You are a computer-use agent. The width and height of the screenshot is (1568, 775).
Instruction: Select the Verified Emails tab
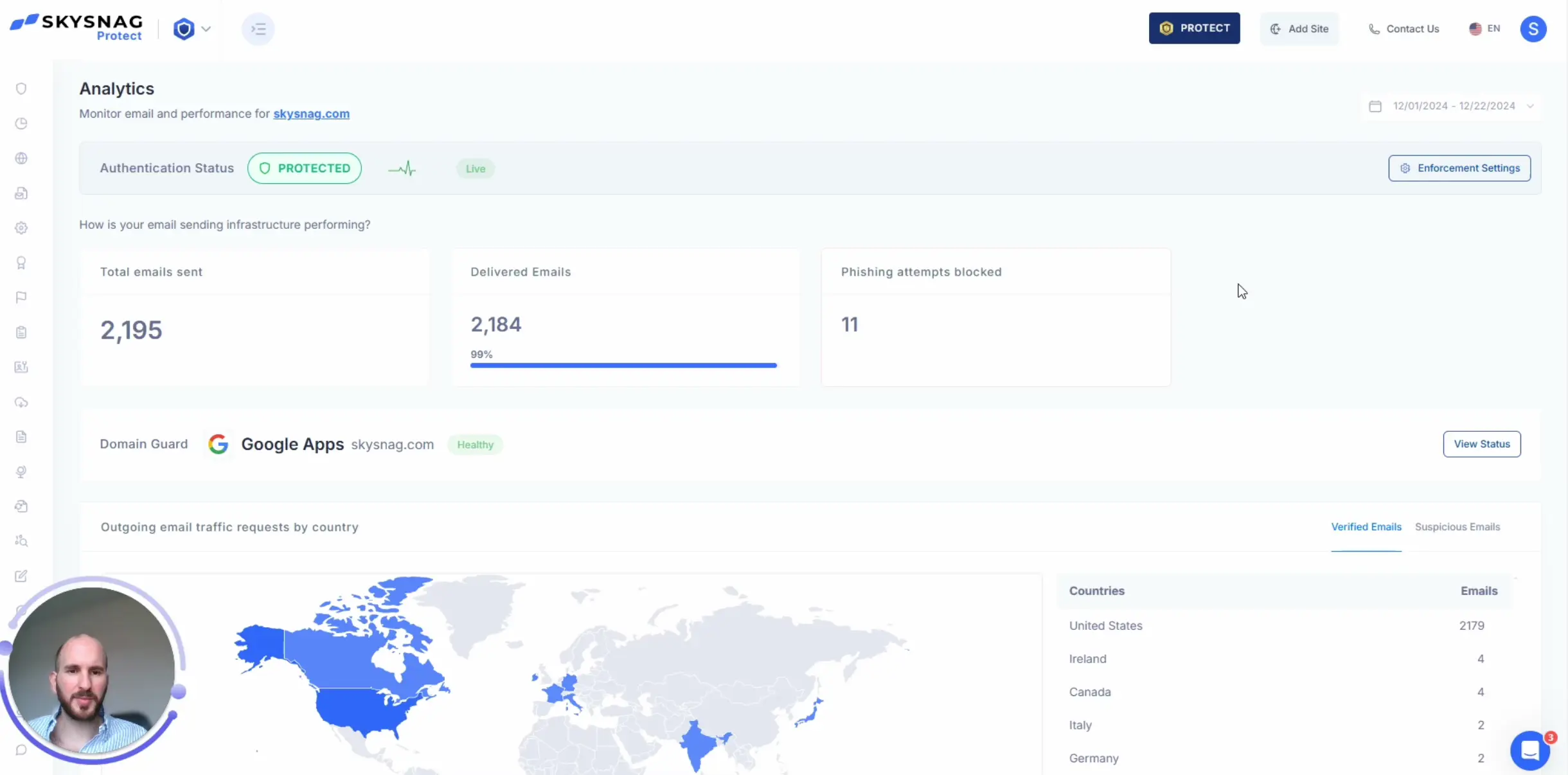click(x=1367, y=527)
